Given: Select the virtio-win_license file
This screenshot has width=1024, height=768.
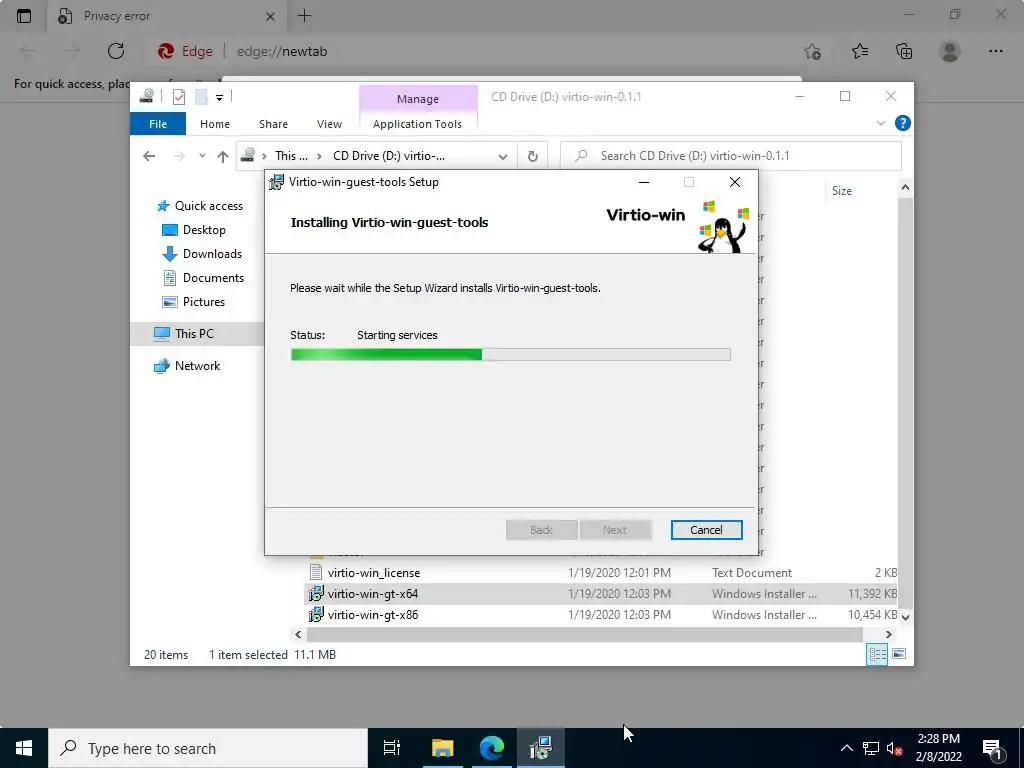Looking at the screenshot, I should click(x=374, y=573).
